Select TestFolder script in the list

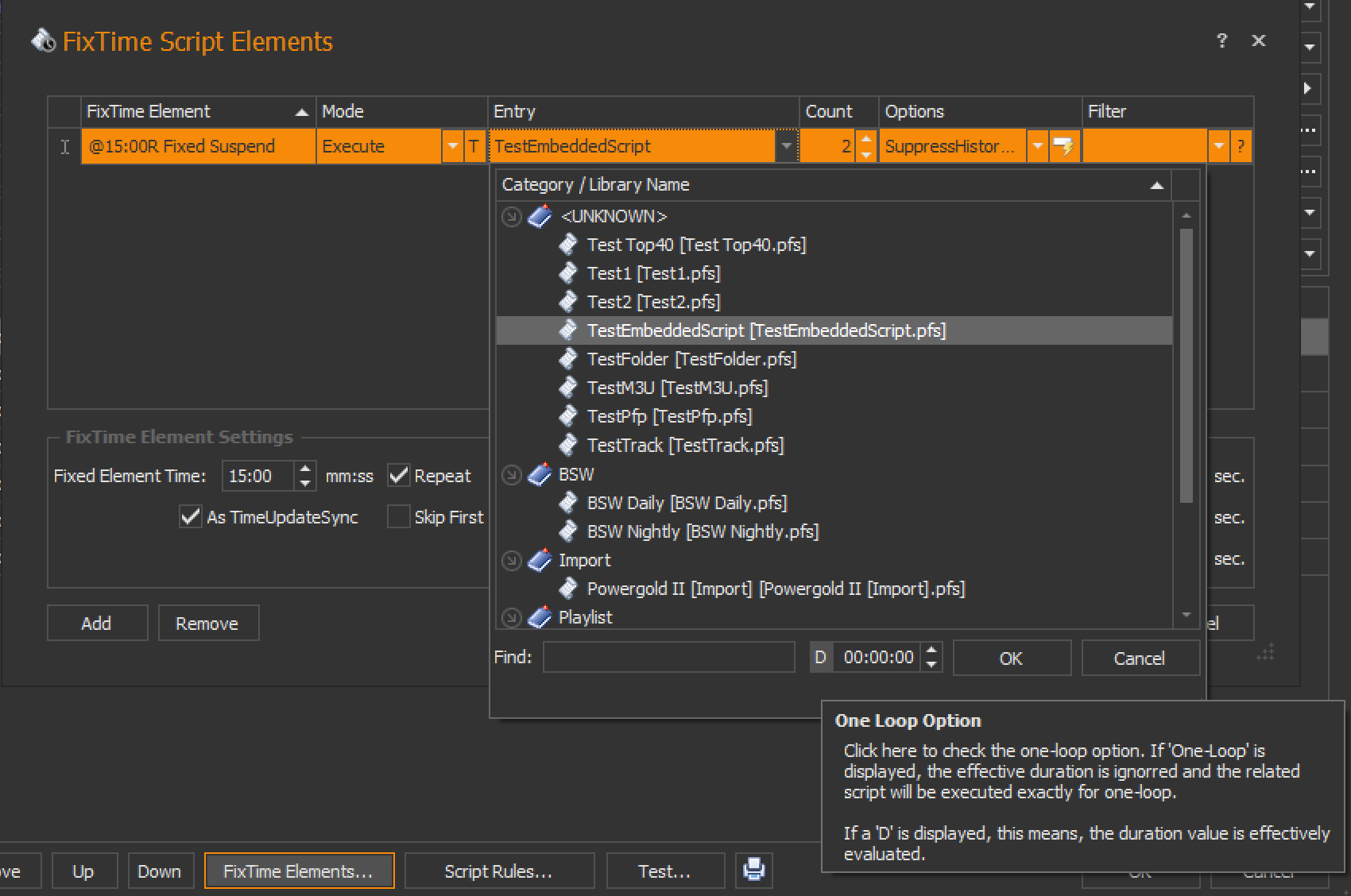tap(691, 359)
